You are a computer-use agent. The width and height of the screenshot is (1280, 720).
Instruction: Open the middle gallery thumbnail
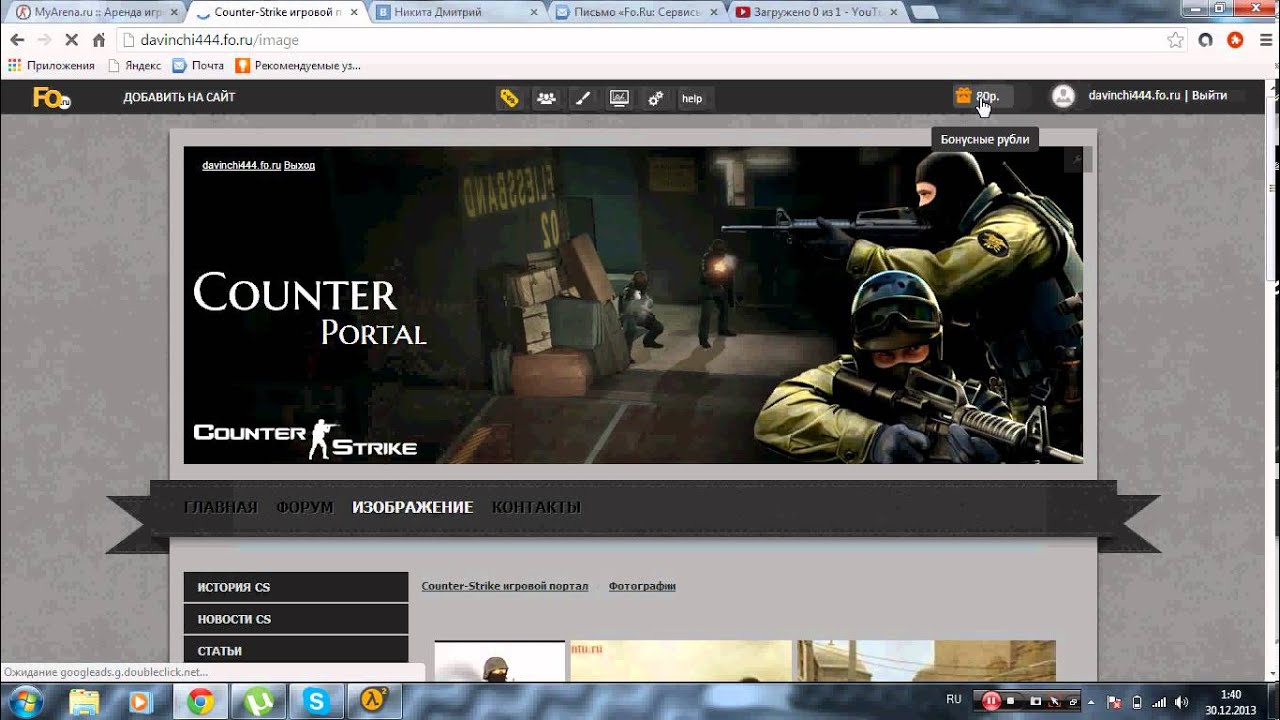pos(681,661)
